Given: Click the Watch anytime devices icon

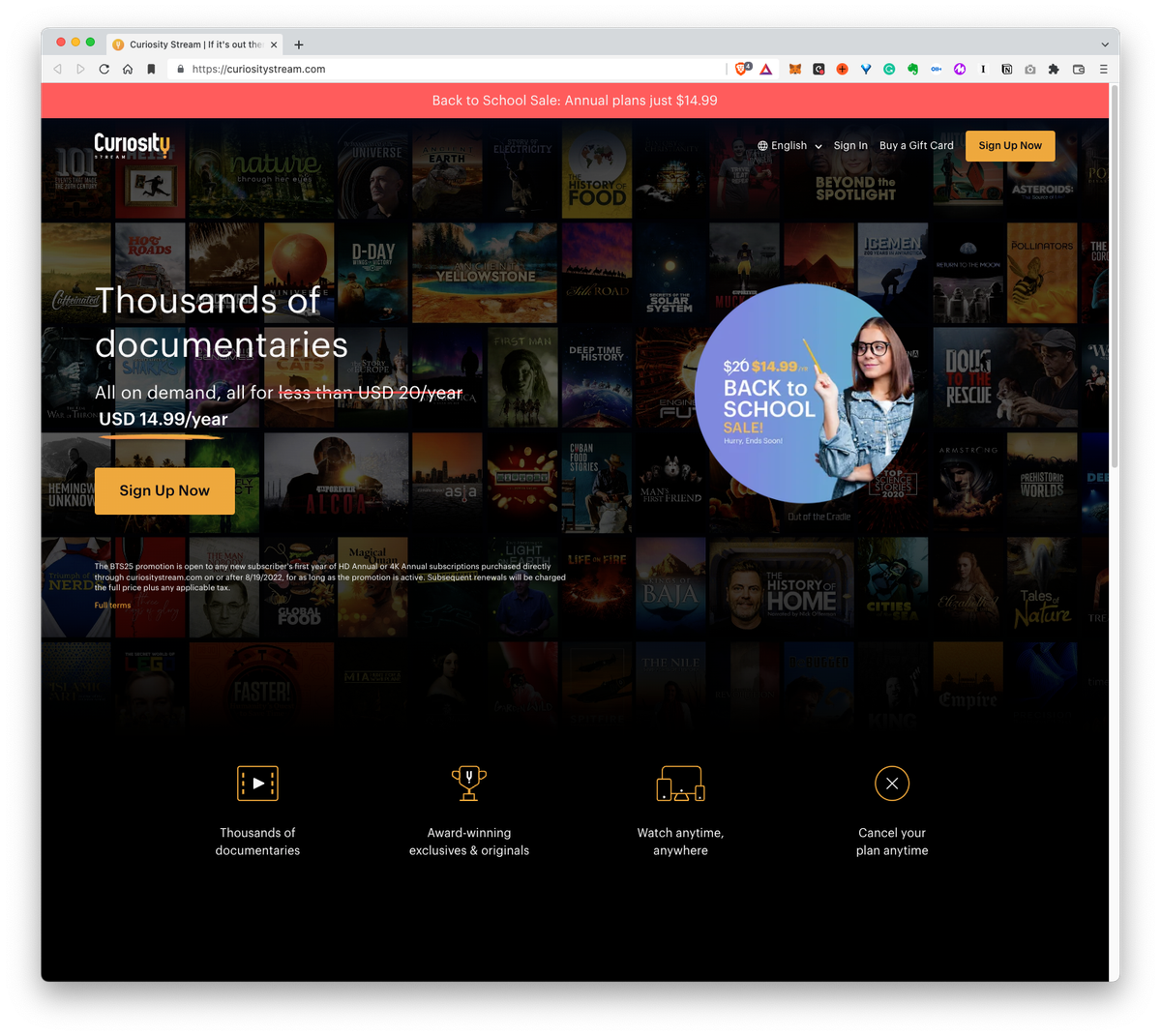Looking at the screenshot, I should click(680, 783).
